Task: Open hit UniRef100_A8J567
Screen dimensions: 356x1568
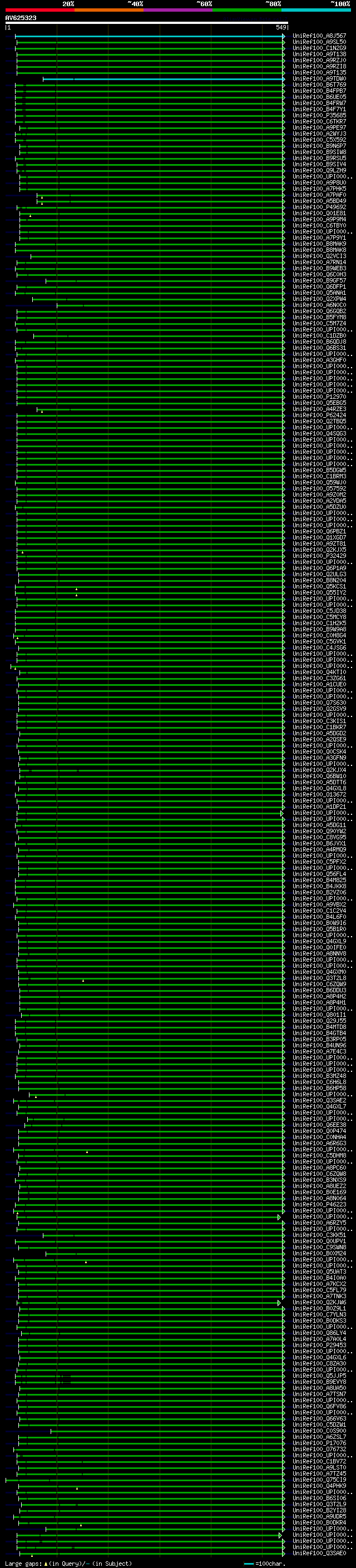Action: (x=319, y=36)
